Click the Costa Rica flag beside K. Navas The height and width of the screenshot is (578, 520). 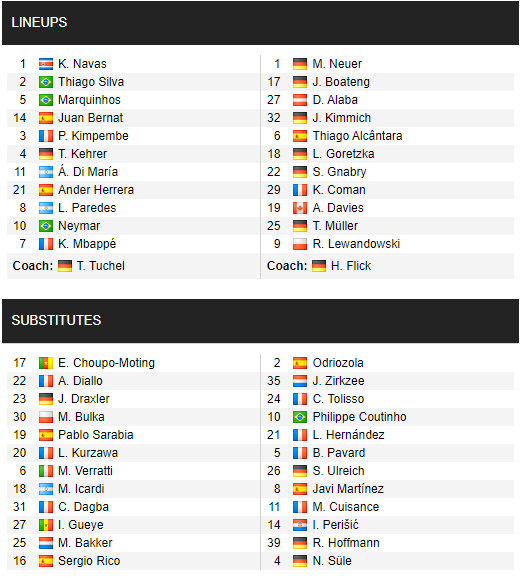[x=46, y=64]
